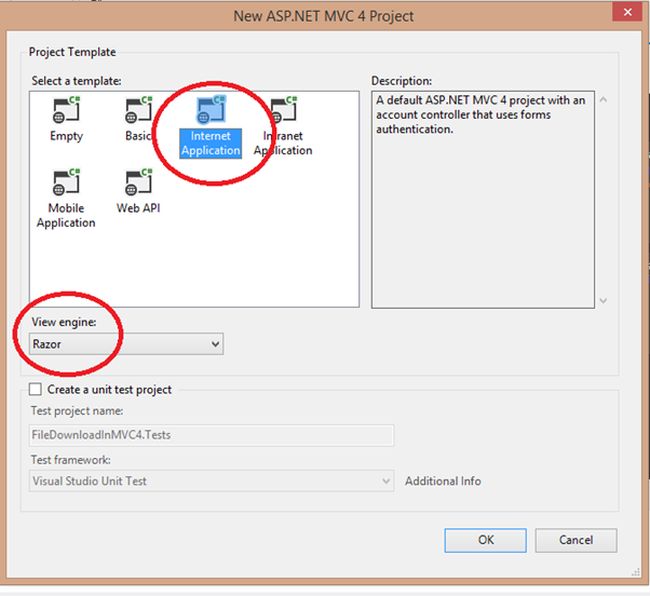Screen dimensions: 650x596
Task: Click the 'Web API' label text
Action: point(138,208)
